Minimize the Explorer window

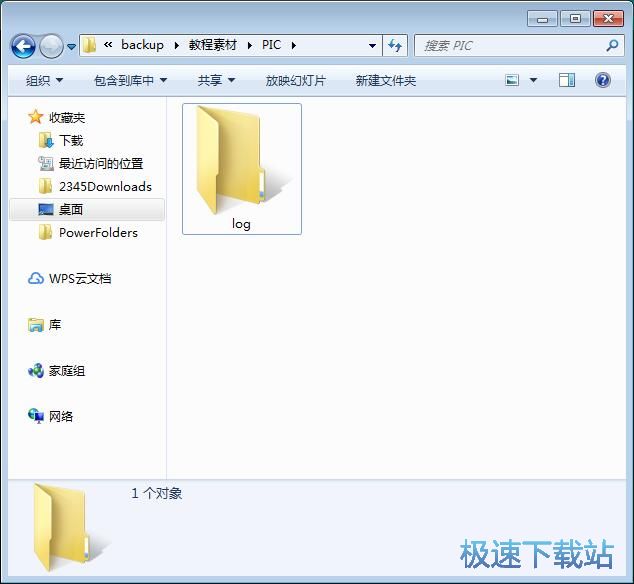542,19
